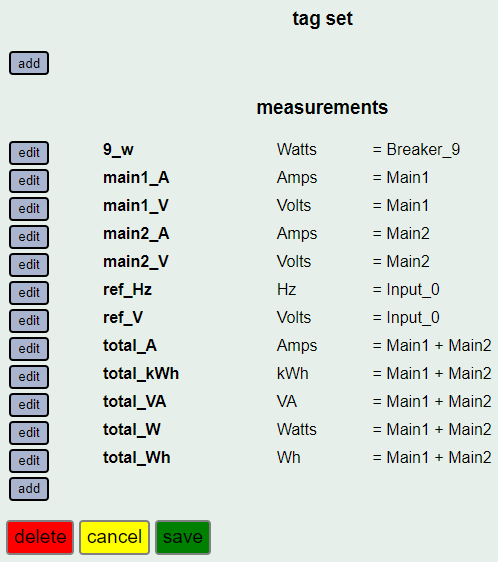Edit the total_VA measurement
Viewport: 498px width, 562px height.
(x=29, y=405)
